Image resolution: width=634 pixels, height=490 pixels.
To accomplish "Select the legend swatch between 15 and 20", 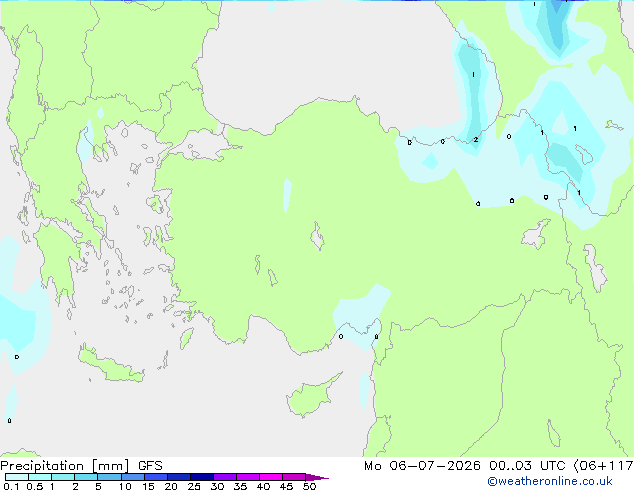I will click(156, 477).
